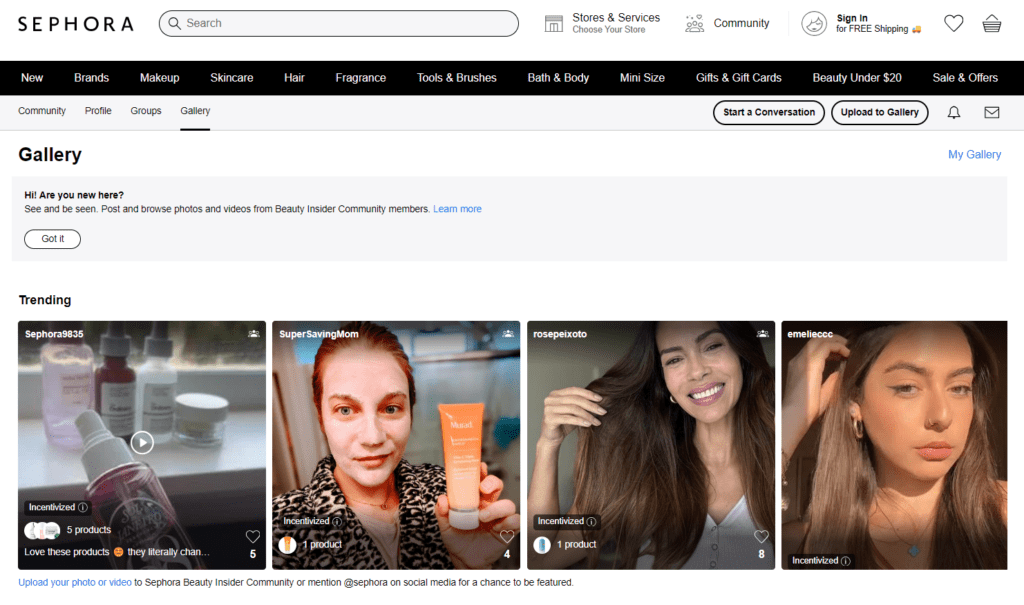
Task: Click the Stores & Services store icon
Action: 554,23
